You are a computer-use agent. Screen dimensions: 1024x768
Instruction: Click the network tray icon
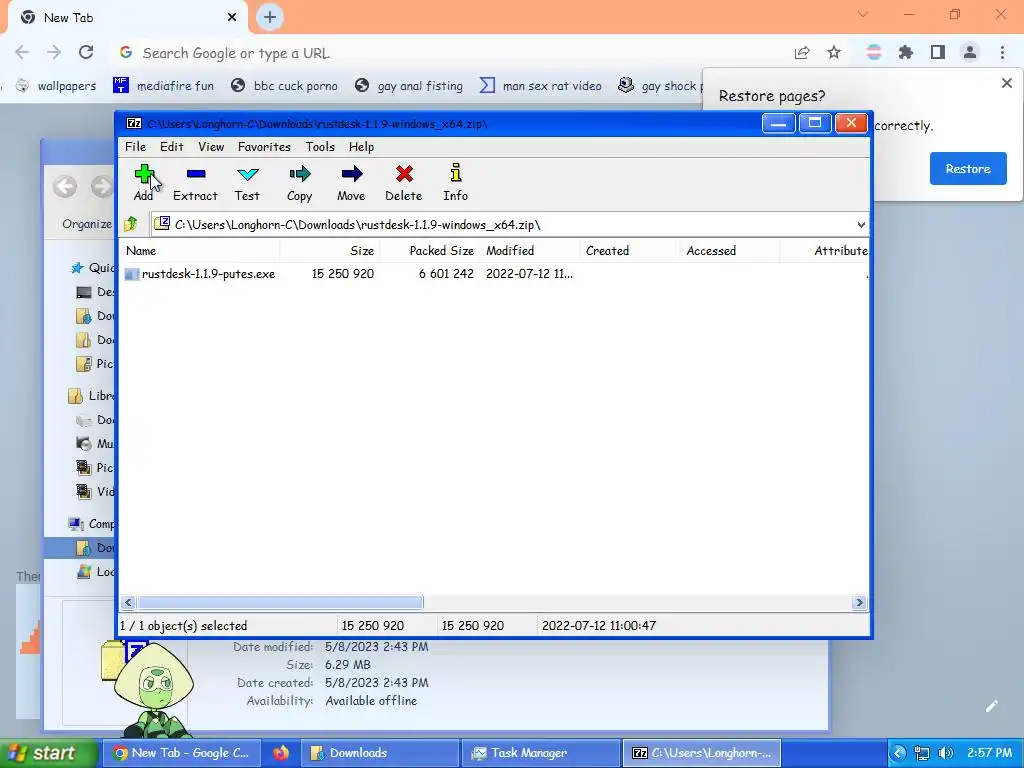[921, 753]
